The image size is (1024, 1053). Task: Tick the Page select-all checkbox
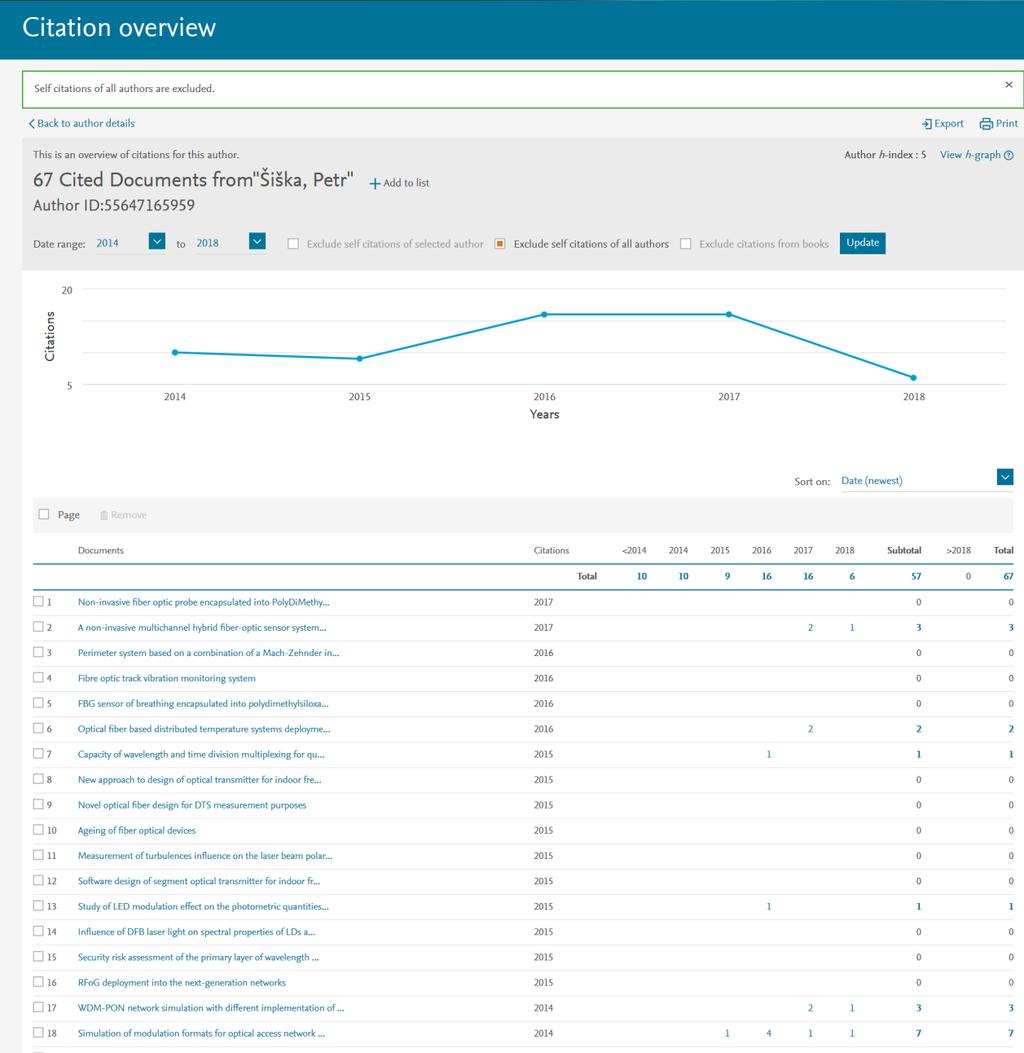[44, 514]
